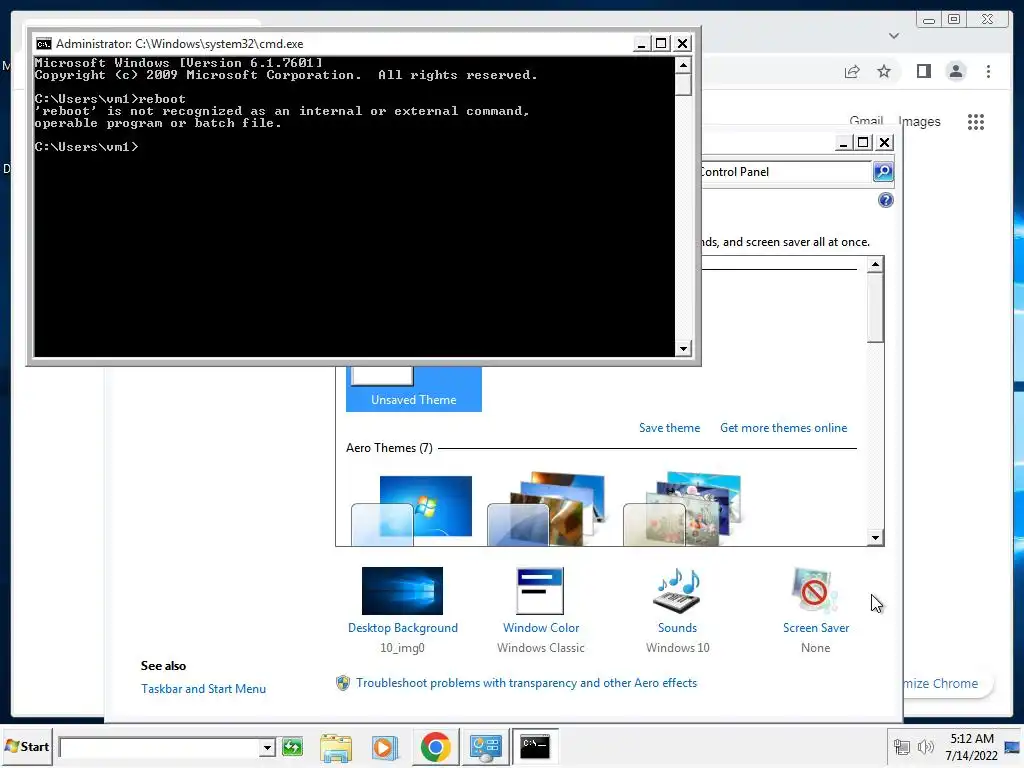
Task: Click the green refresh icon beside the address toolbar
Action: (292, 746)
